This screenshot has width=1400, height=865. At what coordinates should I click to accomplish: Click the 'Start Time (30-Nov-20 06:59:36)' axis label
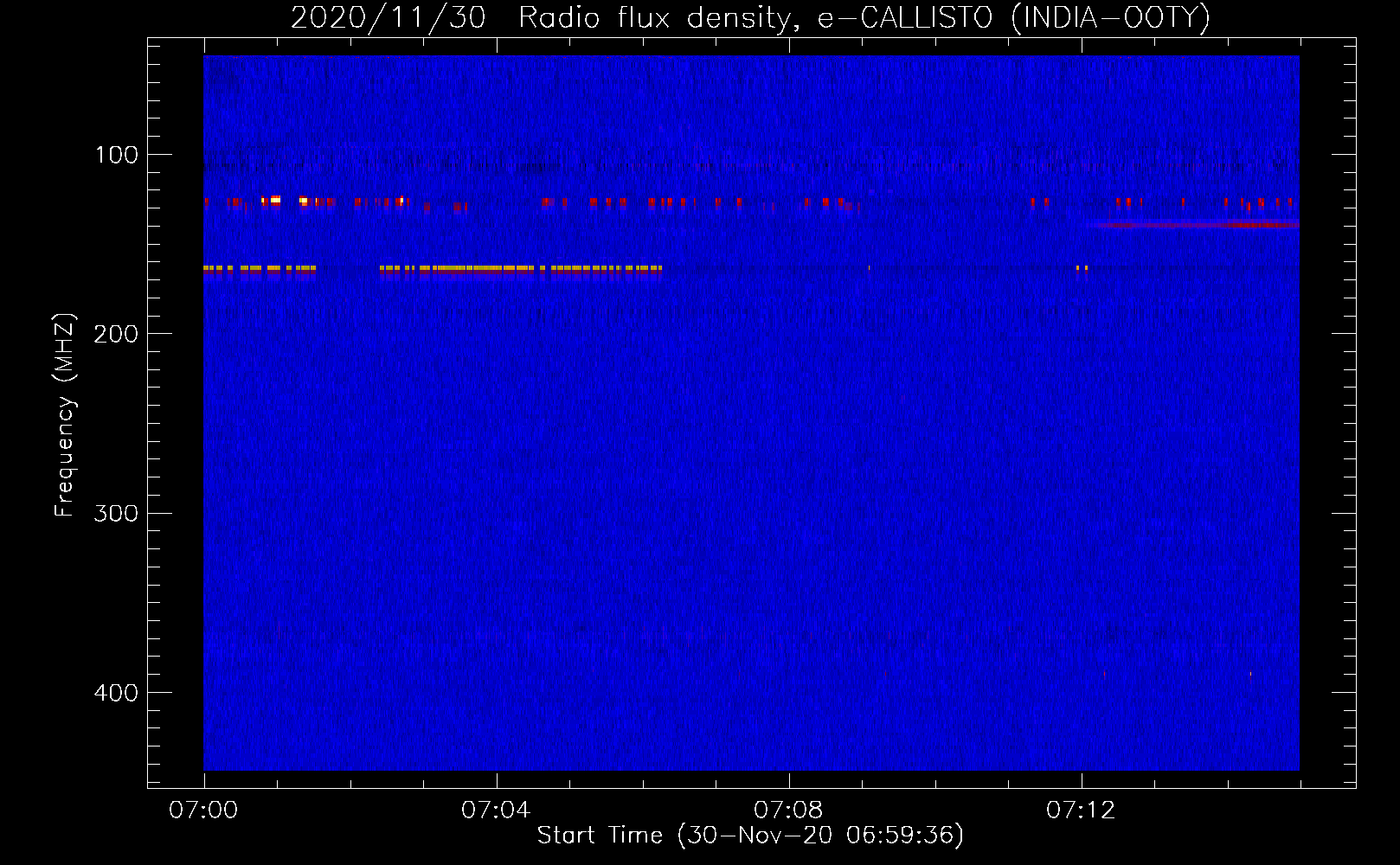[750, 836]
